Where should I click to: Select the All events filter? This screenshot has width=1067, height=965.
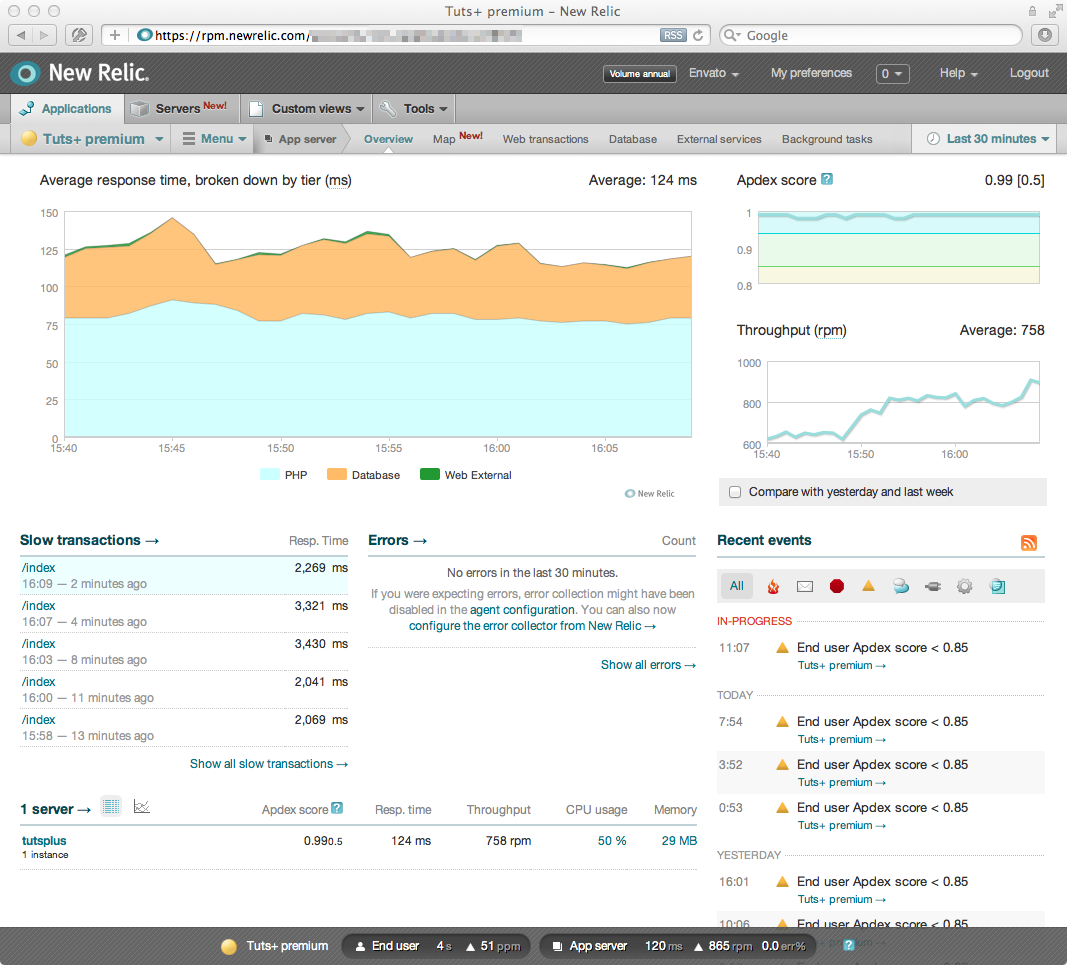tap(737, 586)
